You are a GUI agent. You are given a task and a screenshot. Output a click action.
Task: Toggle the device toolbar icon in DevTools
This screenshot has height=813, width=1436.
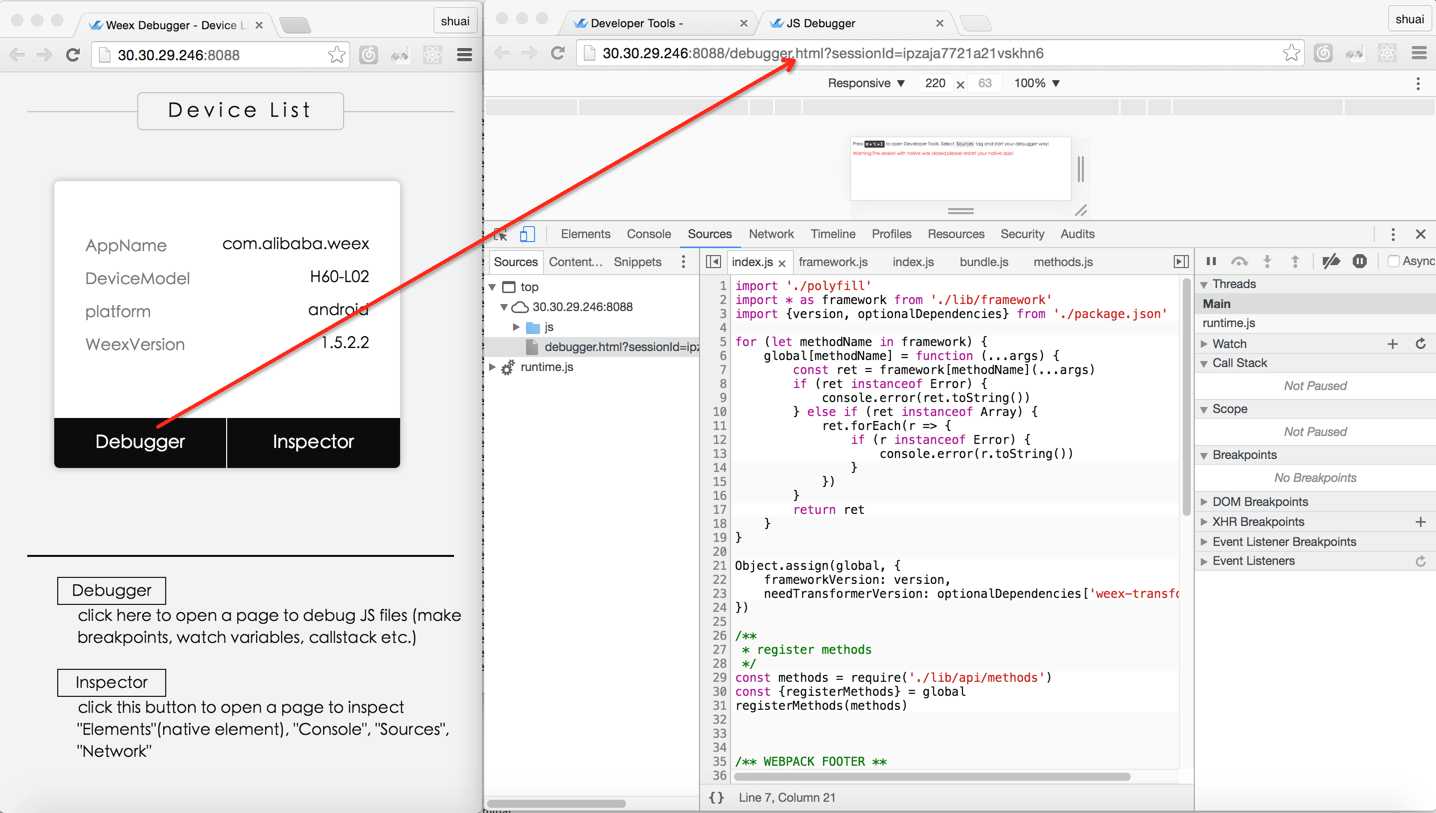click(x=527, y=234)
